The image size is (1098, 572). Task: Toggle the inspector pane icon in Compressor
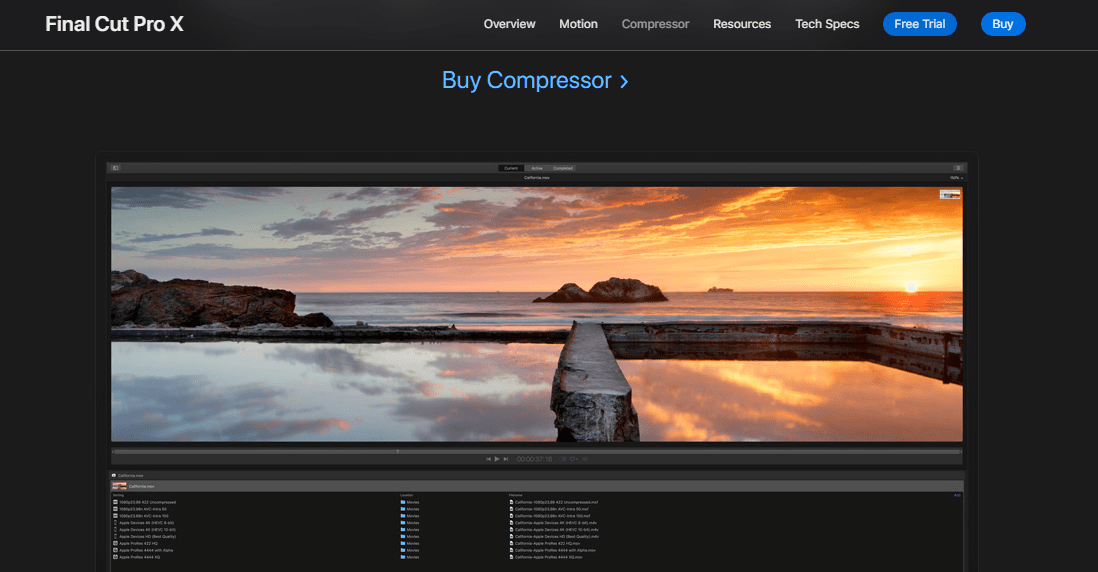(x=958, y=168)
